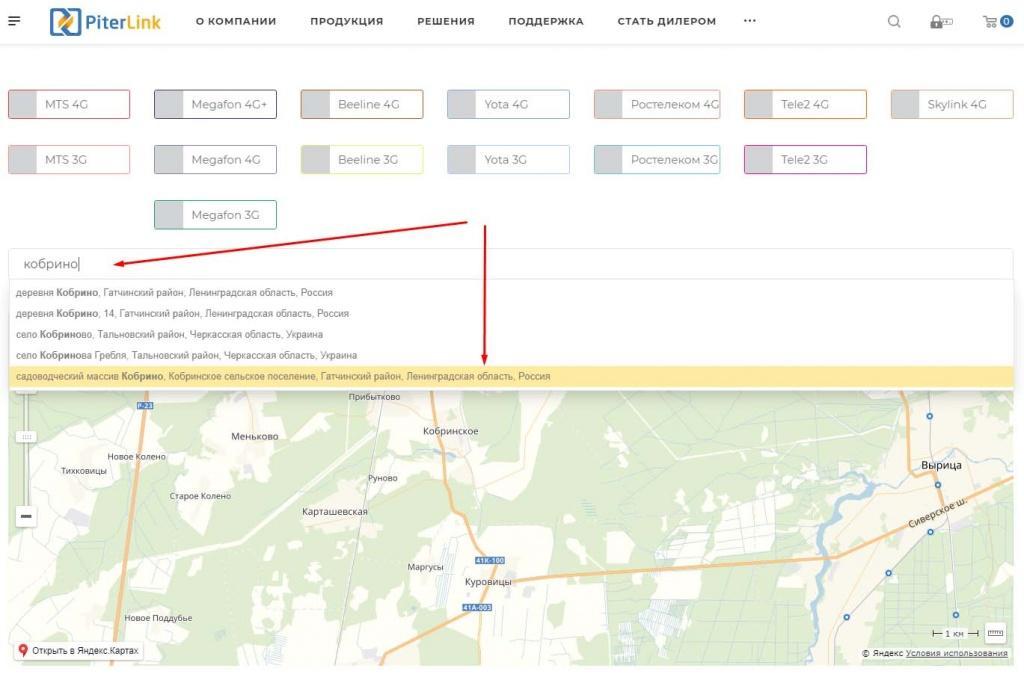Select suggestion деревня Кобрино, Гатчинский район
The image size is (1024, 674).
tap(511, 293)
